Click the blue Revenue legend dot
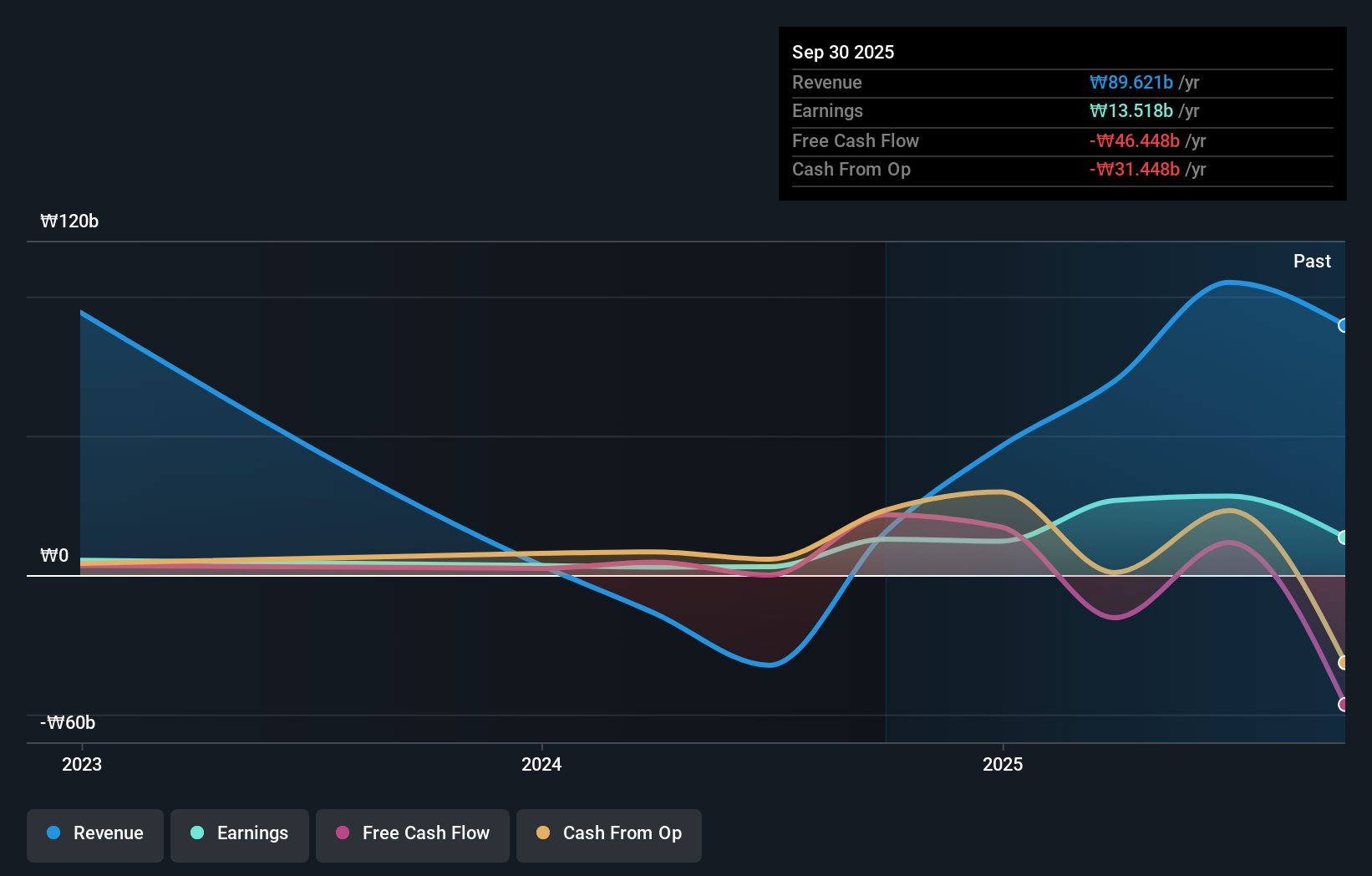This screenshot has width=1372, height=876. [52, 833]
